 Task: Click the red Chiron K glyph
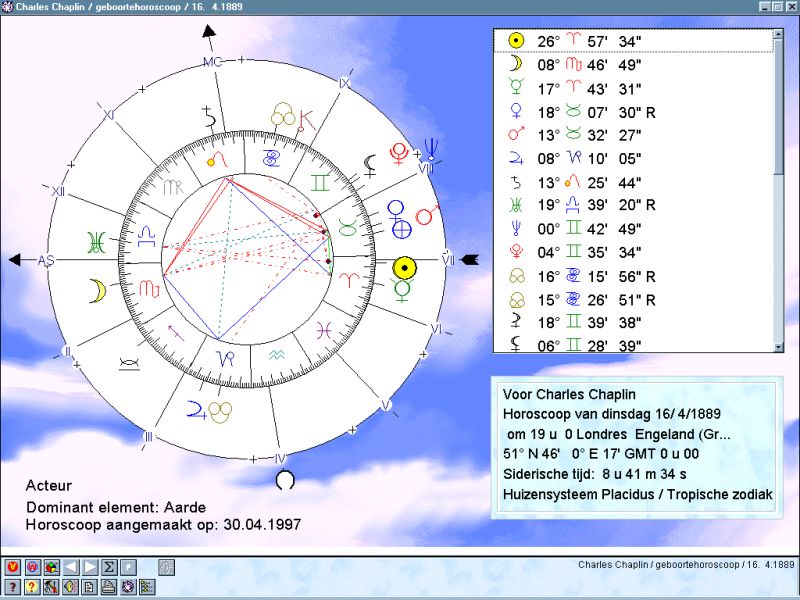tap(306, 120)
